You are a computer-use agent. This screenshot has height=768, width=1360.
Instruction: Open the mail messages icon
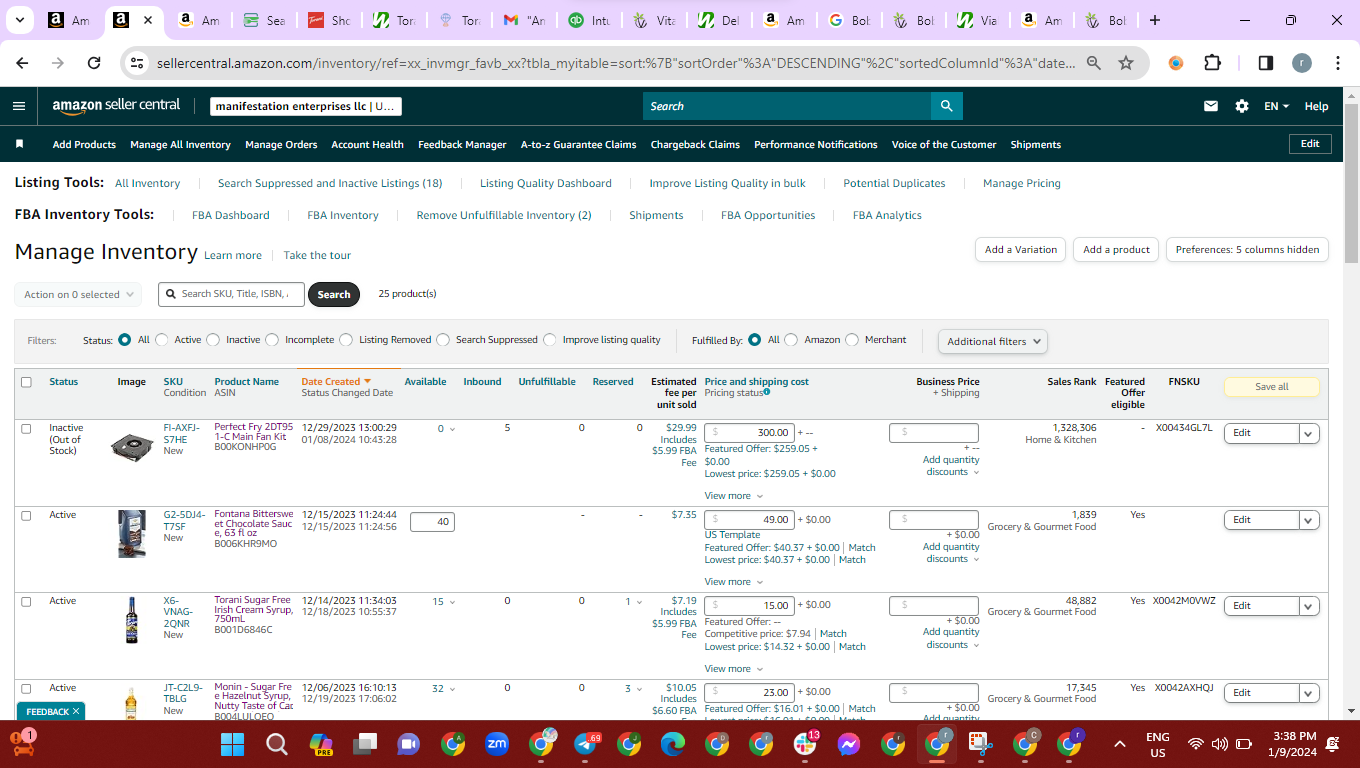(1211, 106)
